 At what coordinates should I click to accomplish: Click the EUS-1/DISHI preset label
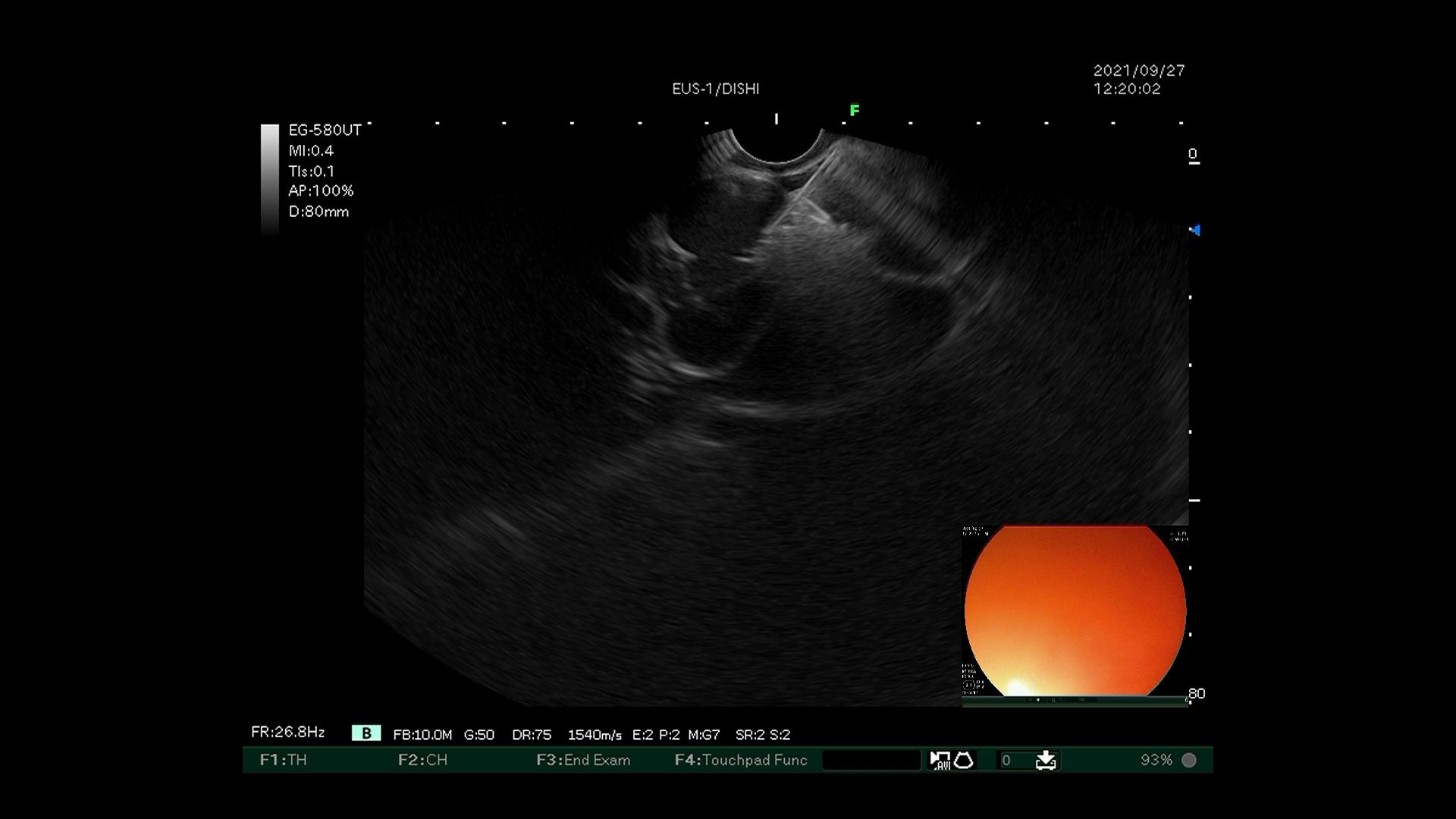pyautogui.click(x=715, y=89)
